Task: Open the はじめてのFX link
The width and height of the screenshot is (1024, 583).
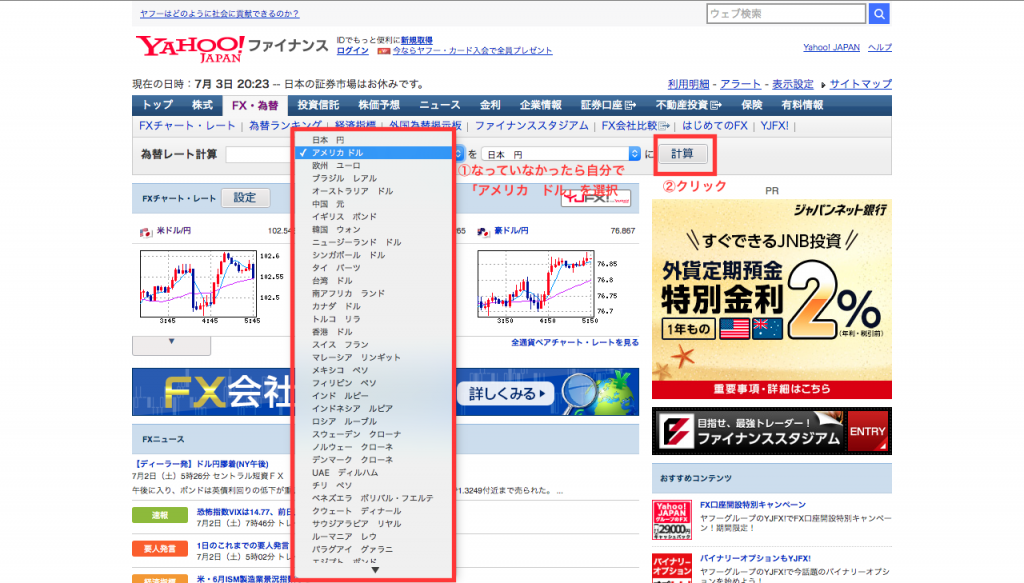Action: [x=715, y=126]
